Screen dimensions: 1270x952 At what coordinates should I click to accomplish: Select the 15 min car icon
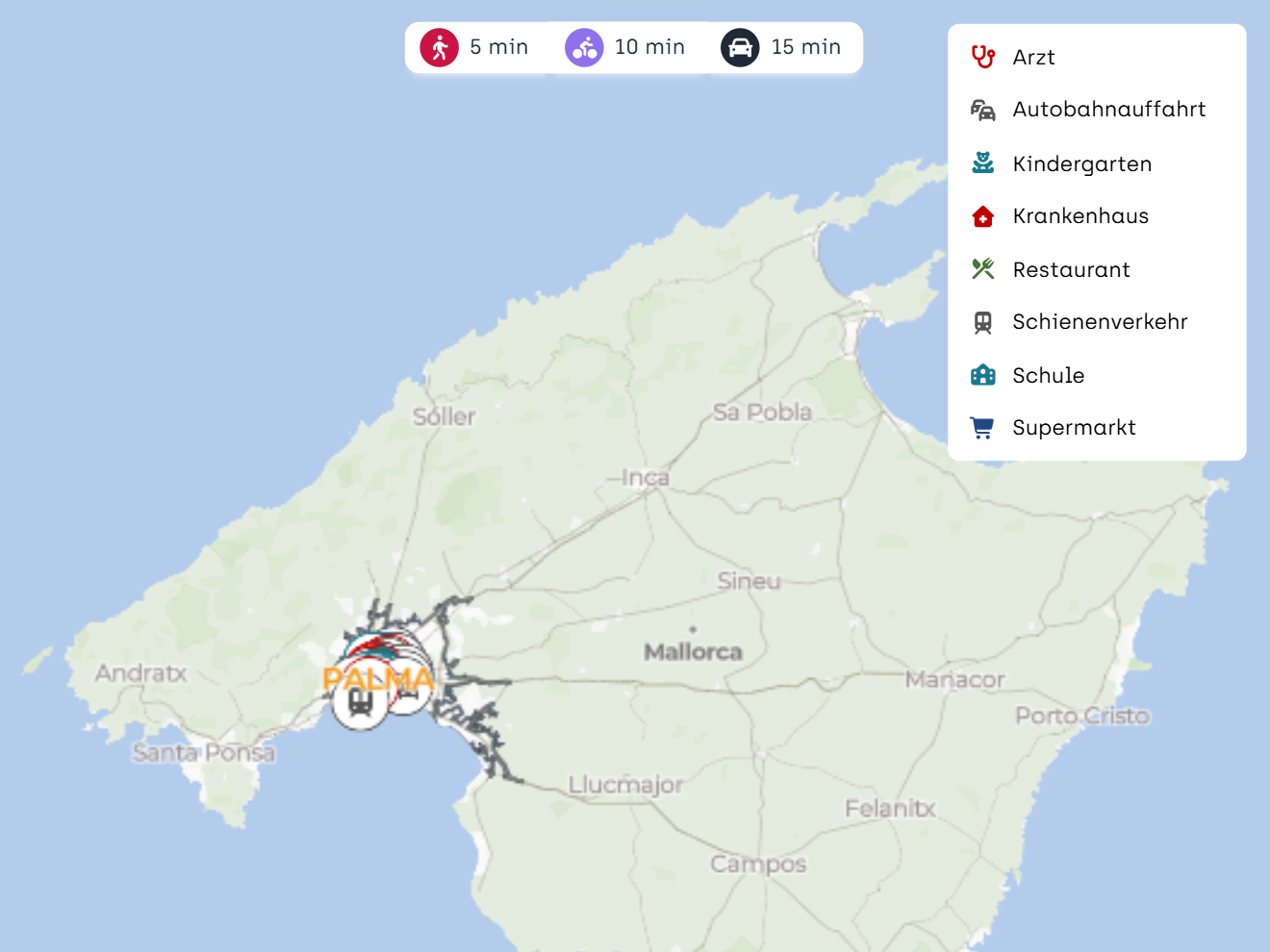point(740,47)
